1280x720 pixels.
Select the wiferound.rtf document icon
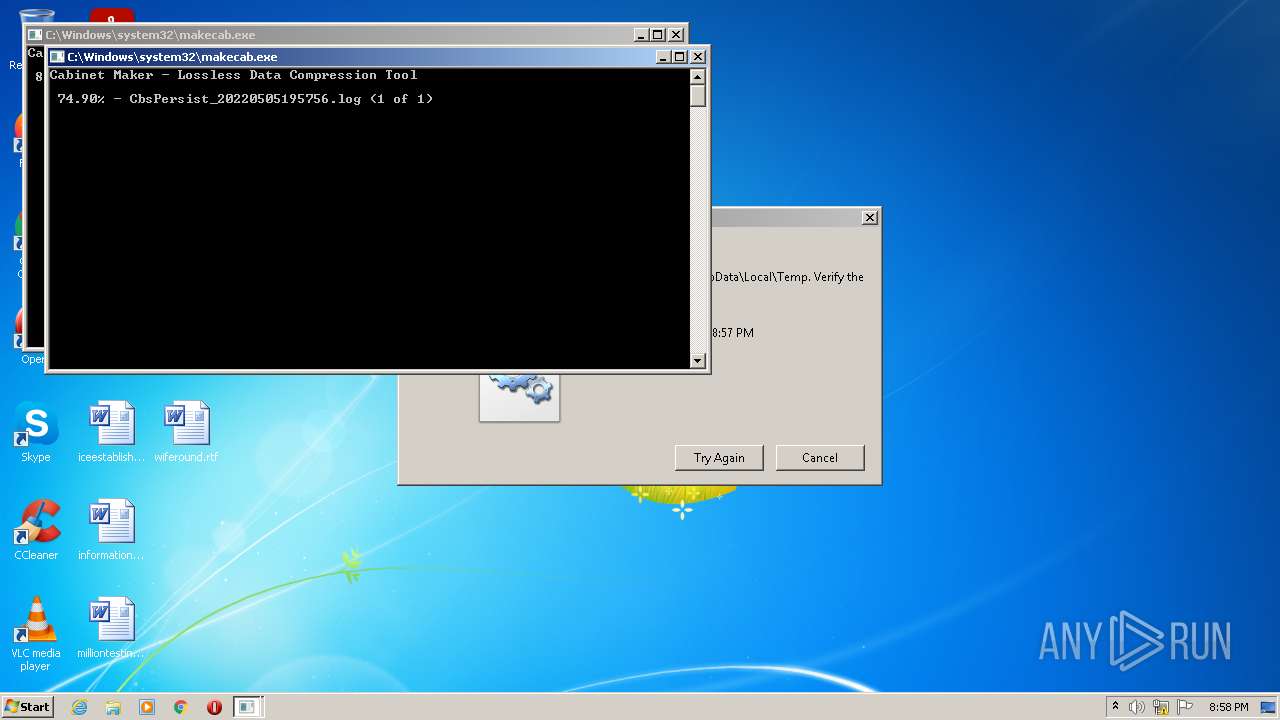pos(186,432)
